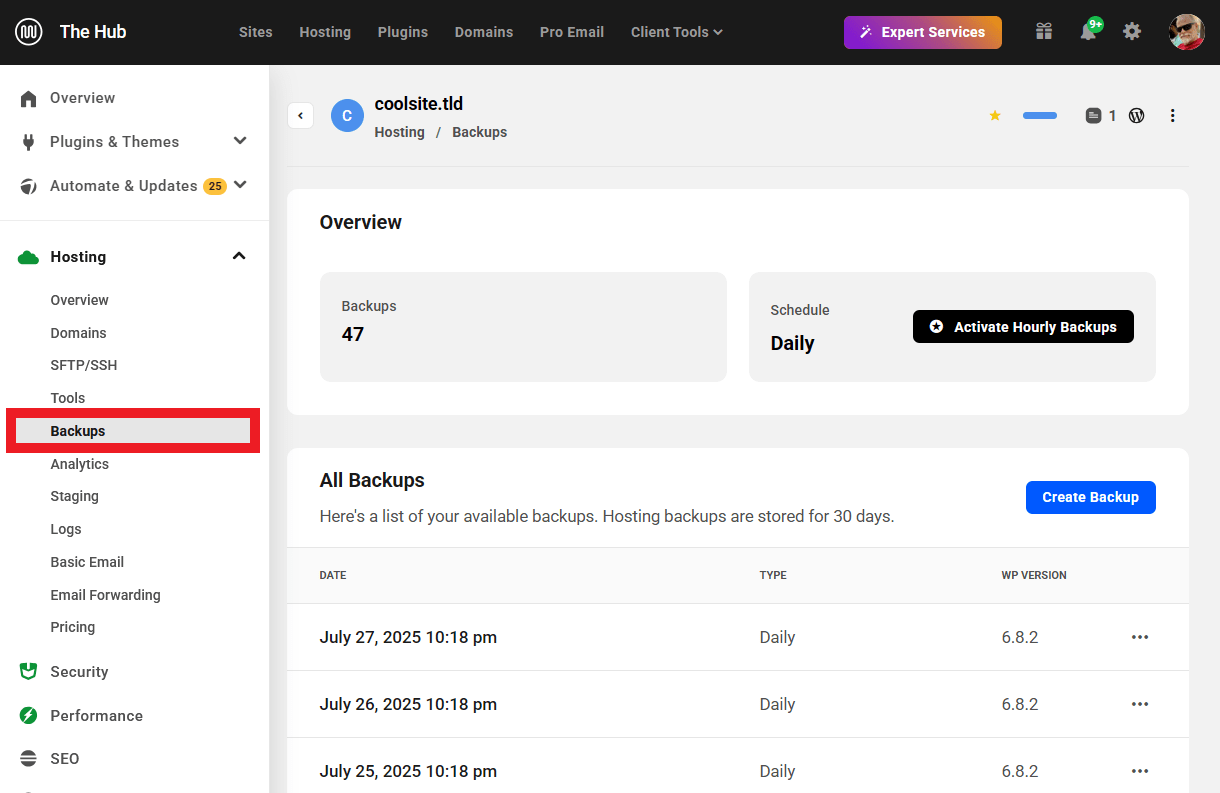
Task: Collapse the Hosting sidebar section
Action: click(x=239, y=256)
